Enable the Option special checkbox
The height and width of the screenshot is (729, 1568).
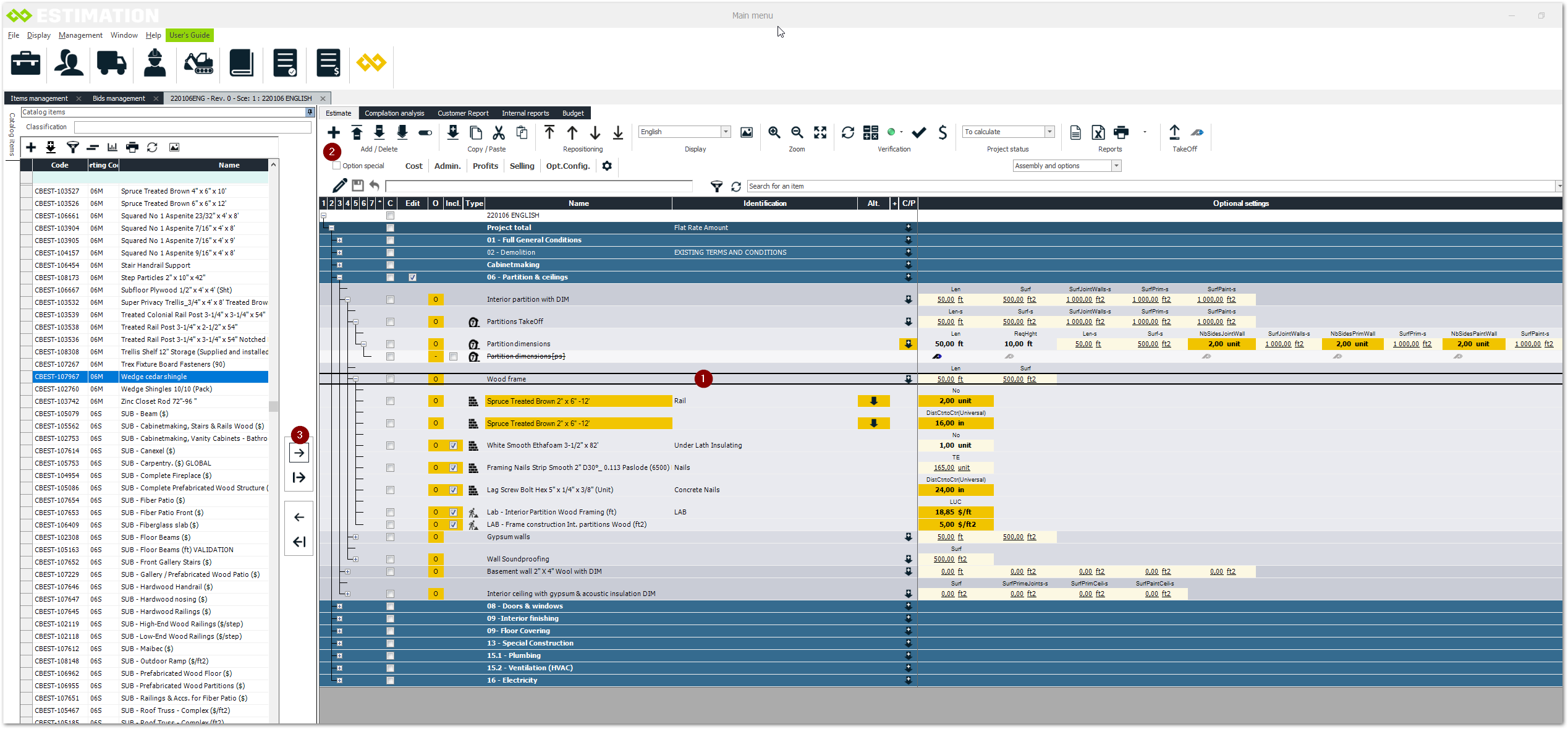pyautogui.click(x=337, y=166)
